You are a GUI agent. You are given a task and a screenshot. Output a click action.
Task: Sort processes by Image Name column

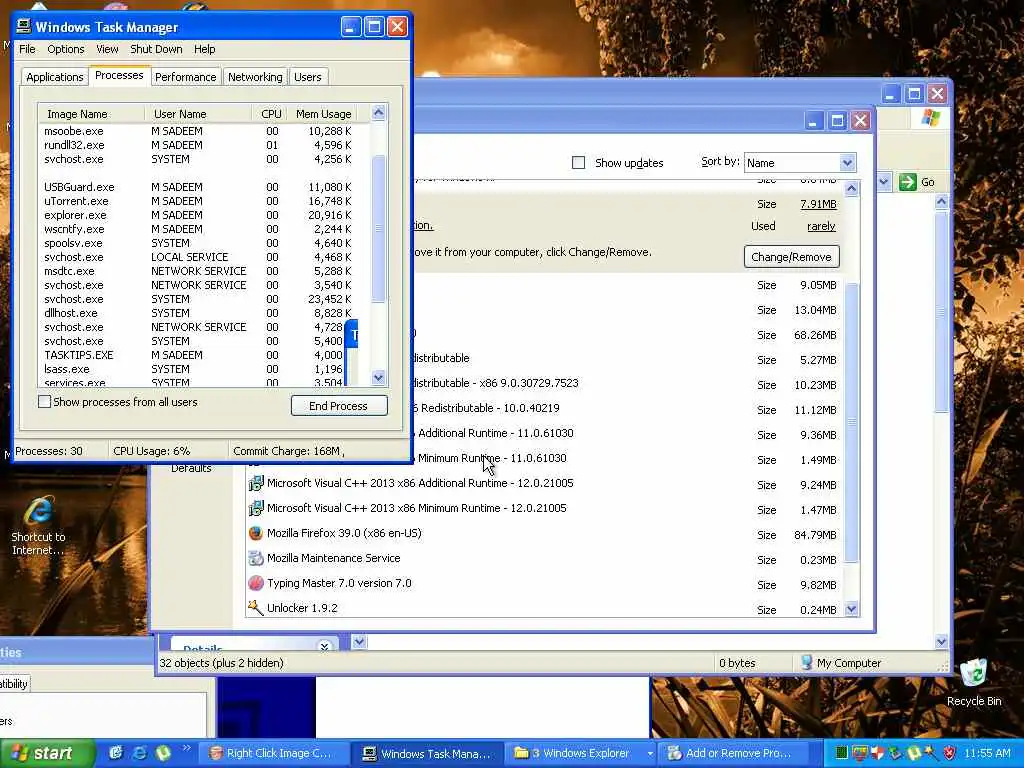click(91, 114)
